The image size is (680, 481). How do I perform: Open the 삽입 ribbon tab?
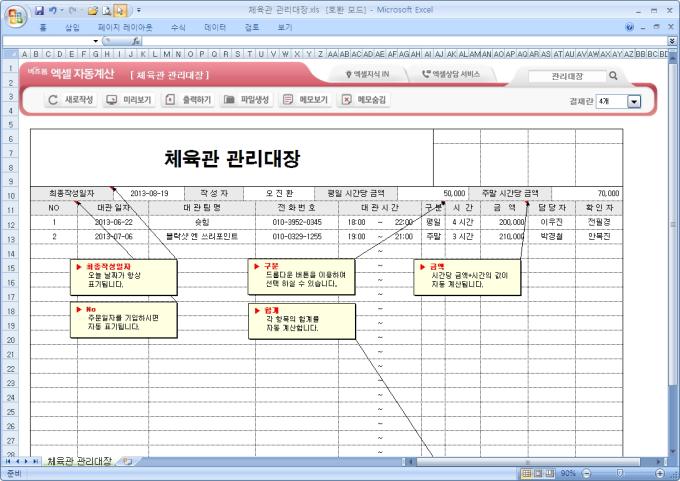[72, 27]
